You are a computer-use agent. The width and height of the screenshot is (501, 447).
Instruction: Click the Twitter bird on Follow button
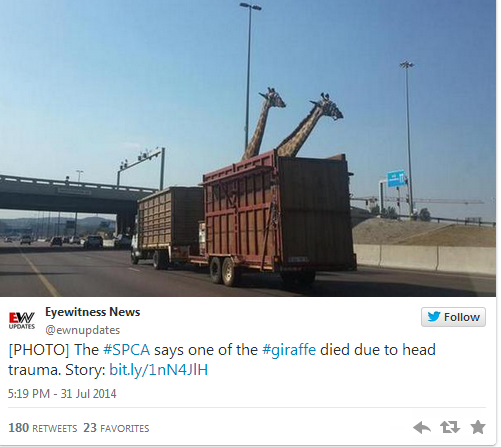click(434, 317)
